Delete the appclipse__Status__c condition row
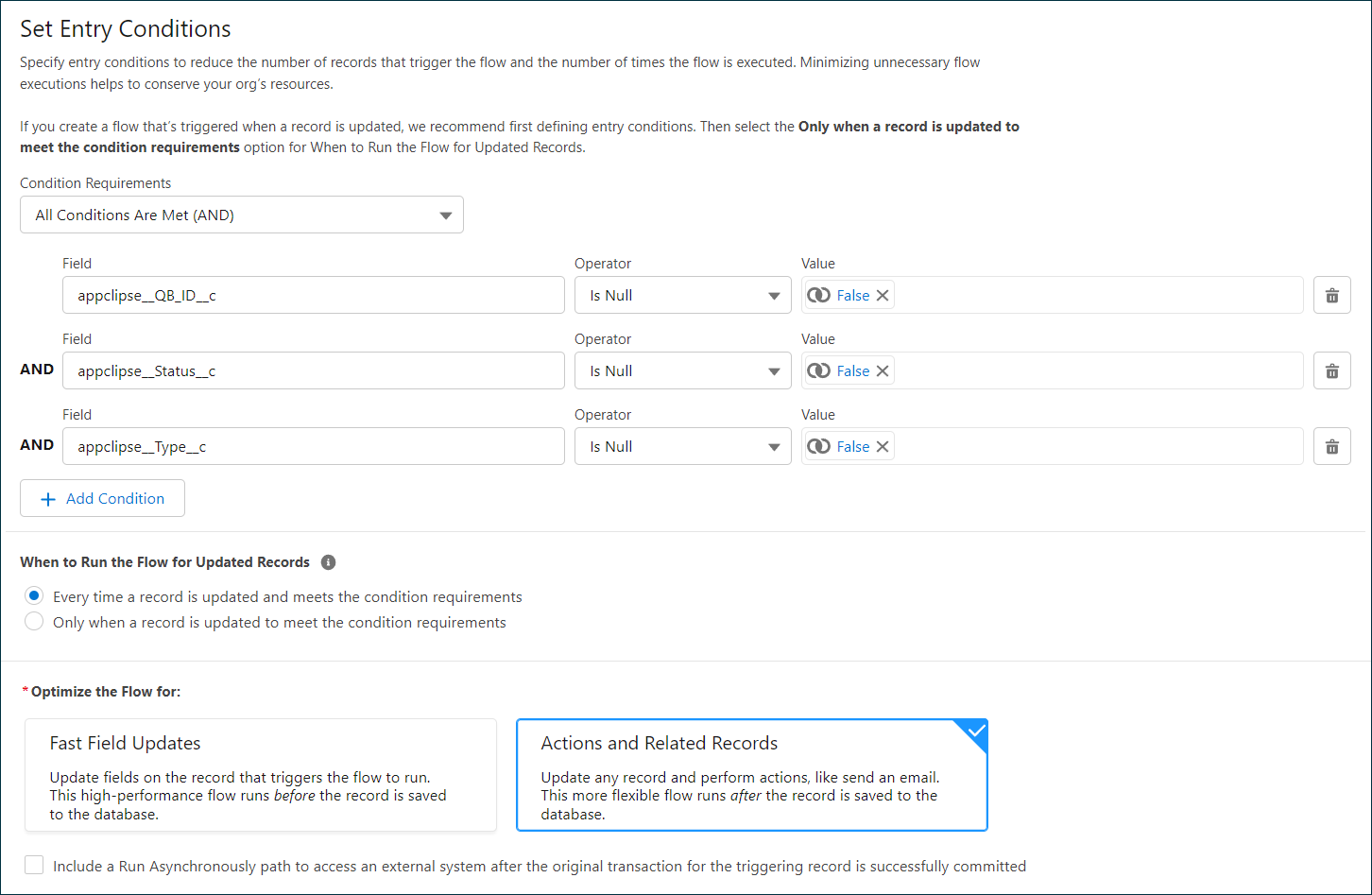1372x895 pixels. (x=1332, y=370)
